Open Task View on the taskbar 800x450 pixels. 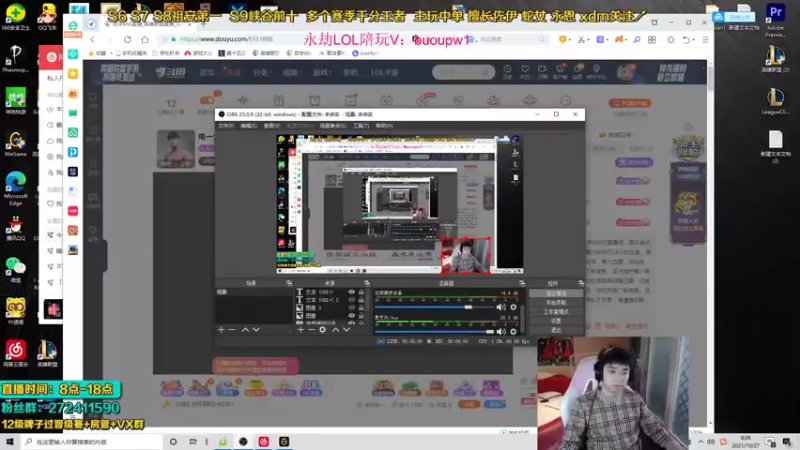tap(193, 442)
